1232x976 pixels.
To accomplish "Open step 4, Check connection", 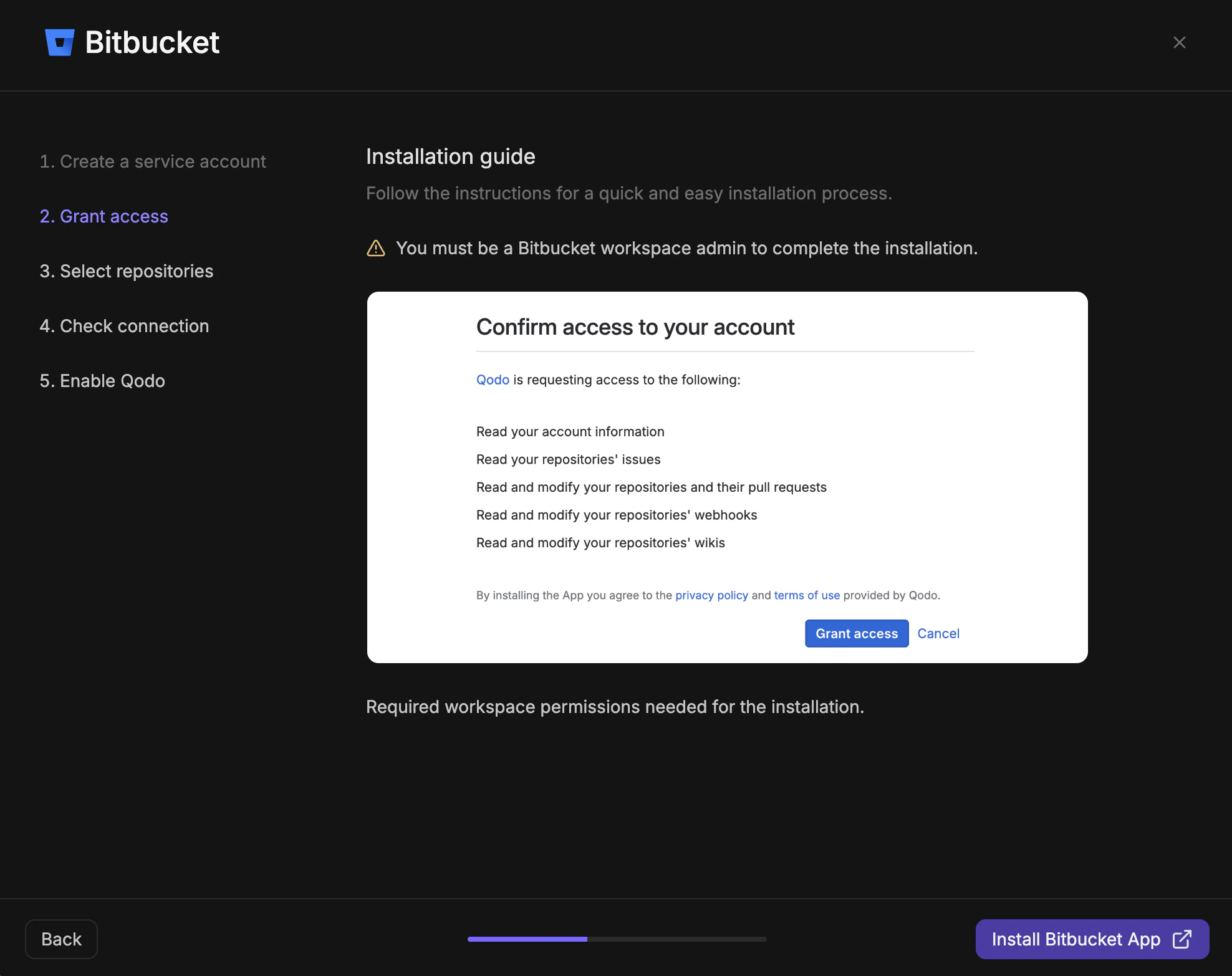I will click(x=123, y=326).
